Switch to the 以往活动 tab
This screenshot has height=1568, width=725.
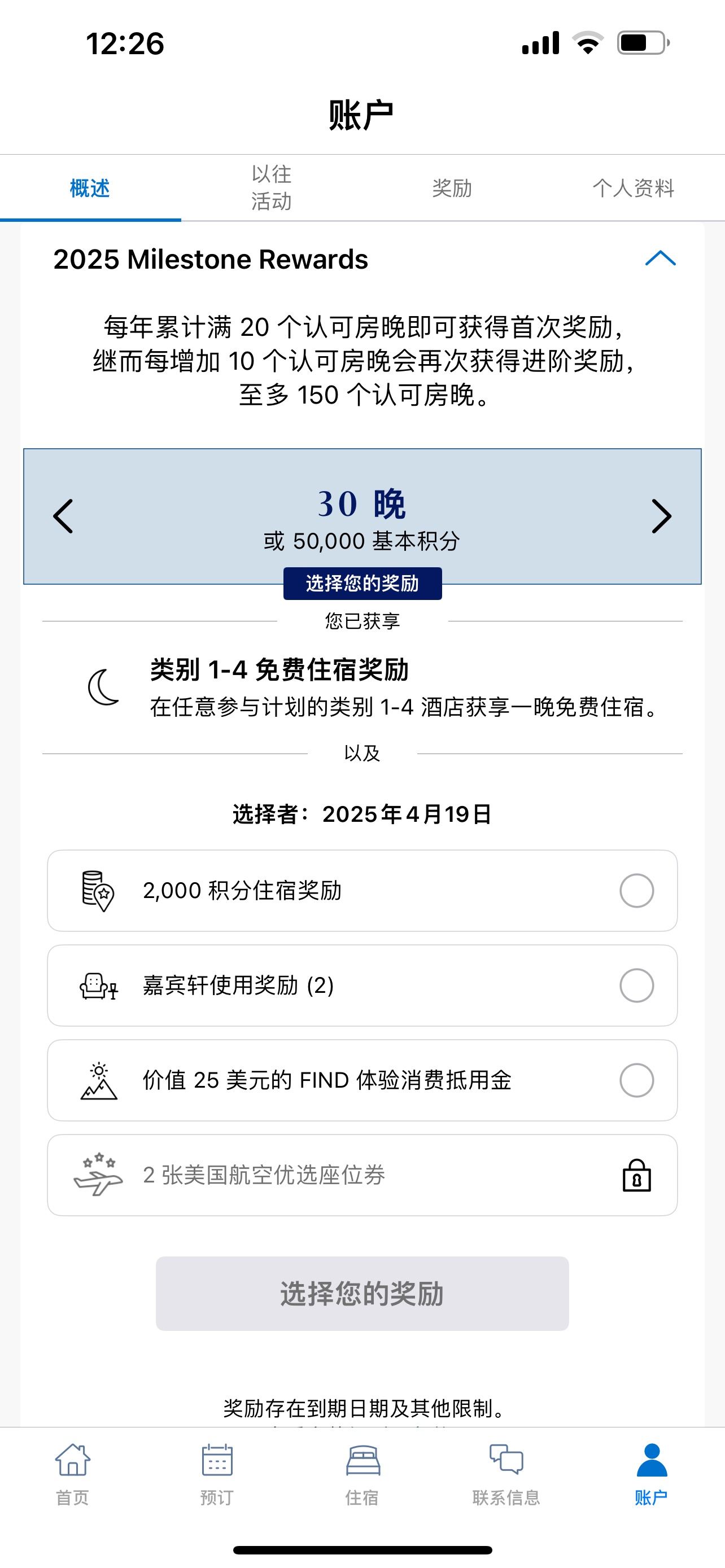coord(272,187)
